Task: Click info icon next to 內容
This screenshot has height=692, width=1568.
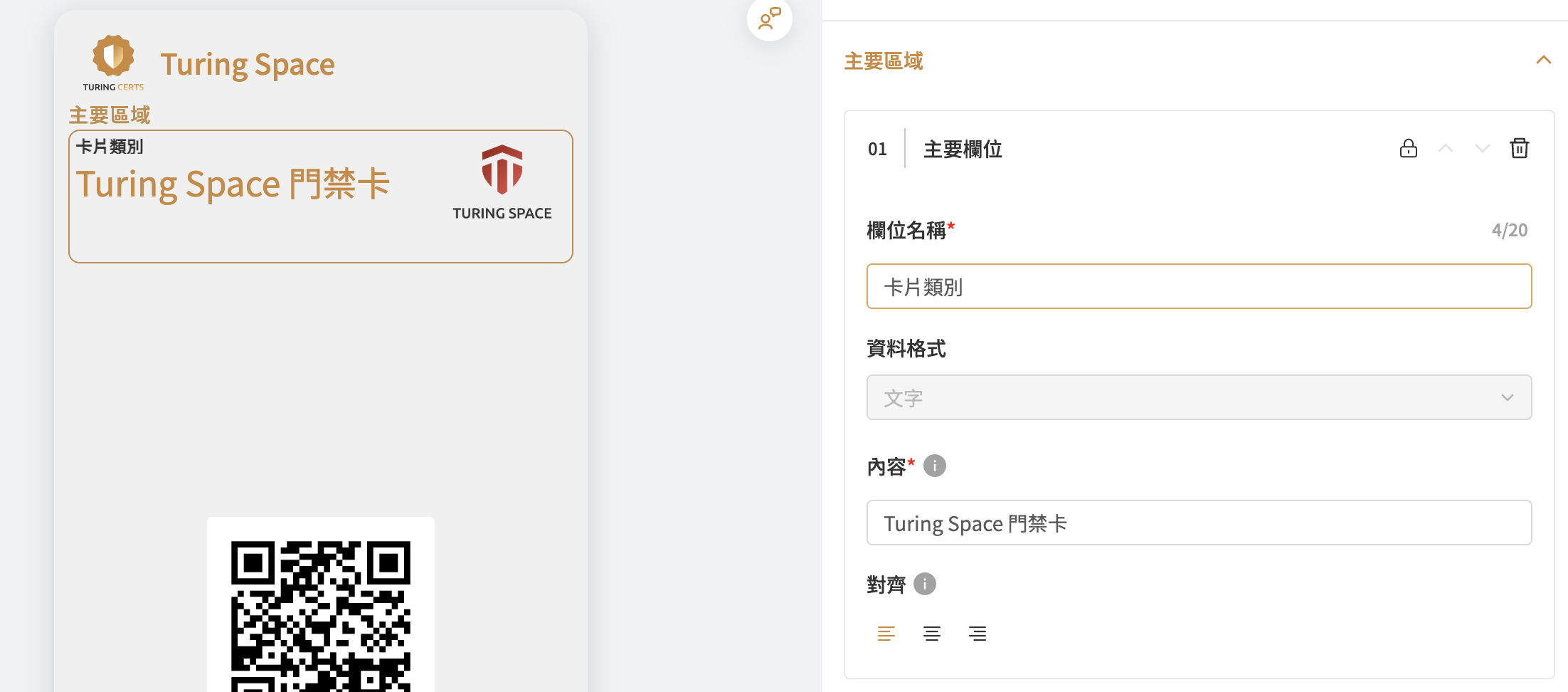Action: (934, 466)
